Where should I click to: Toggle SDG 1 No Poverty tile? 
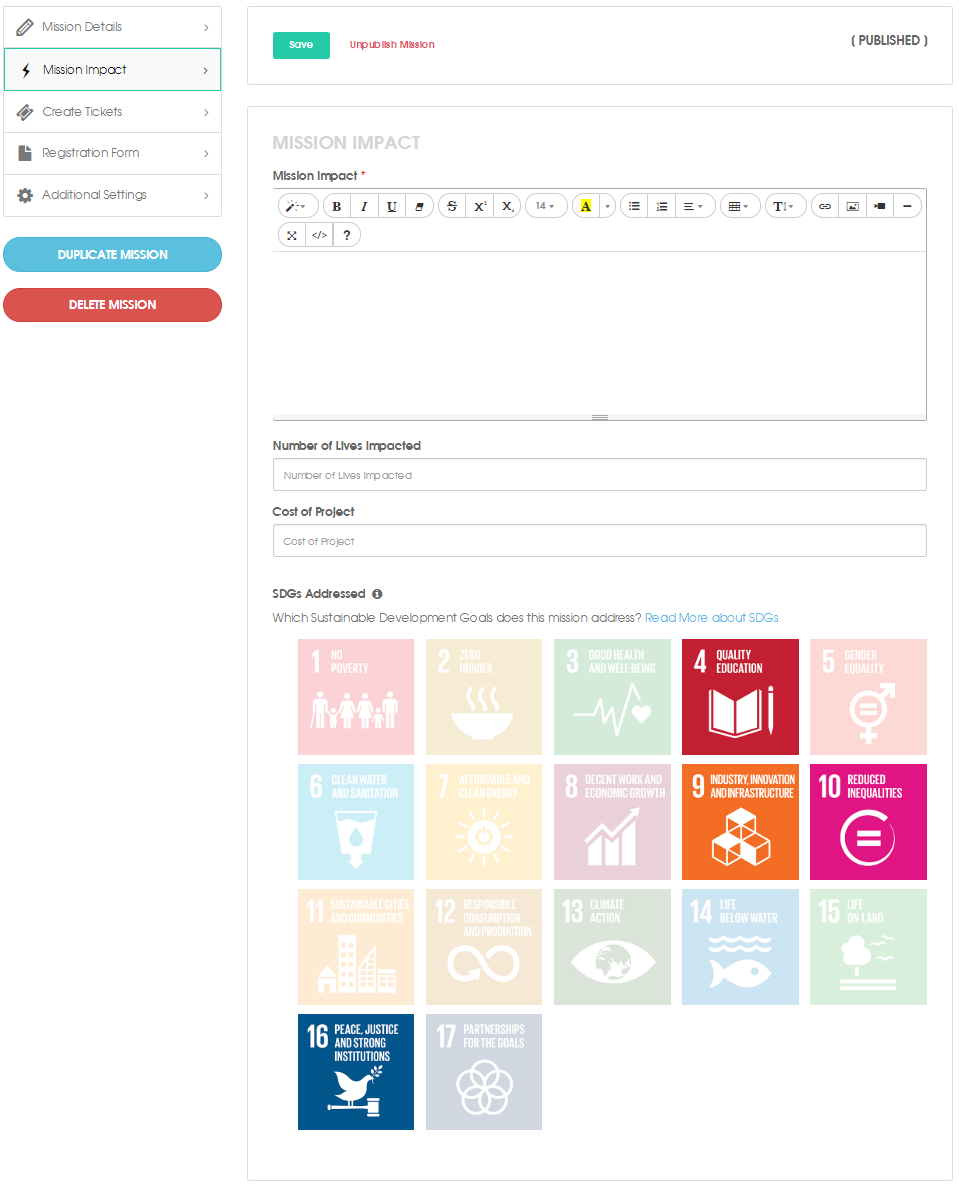356,697
